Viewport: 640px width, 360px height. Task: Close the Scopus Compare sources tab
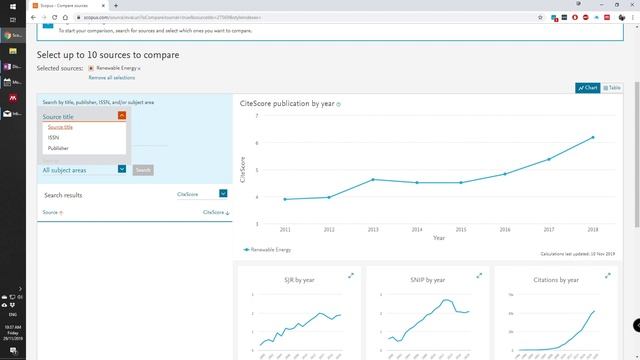click(103, 6)
